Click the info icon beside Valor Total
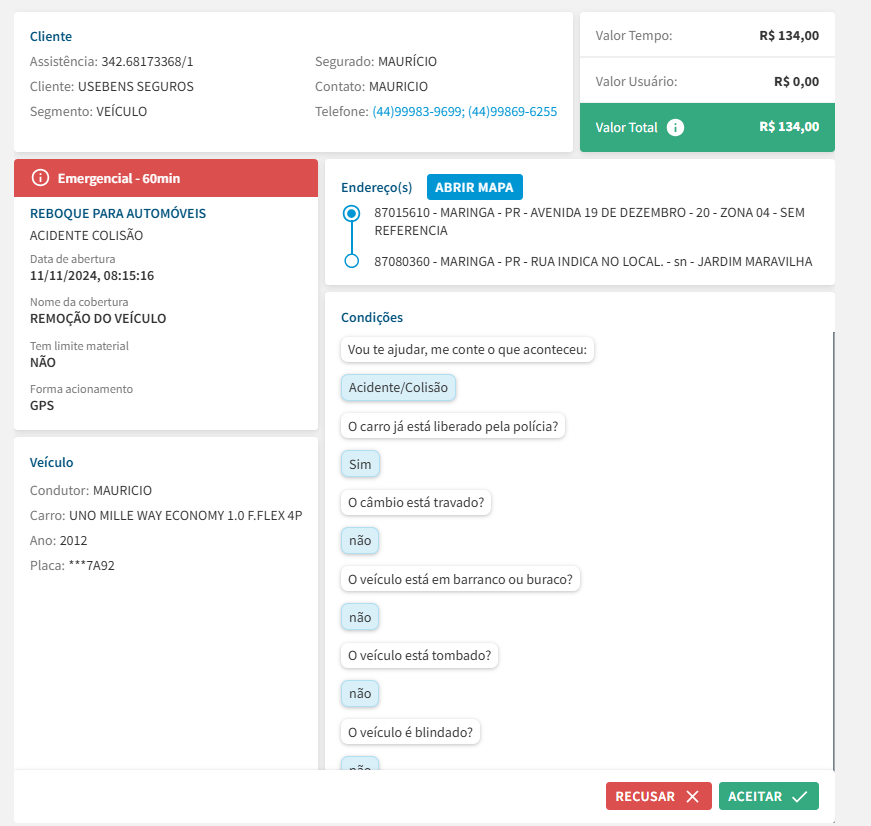The image size is (871, 826). [x=676, y=127]
